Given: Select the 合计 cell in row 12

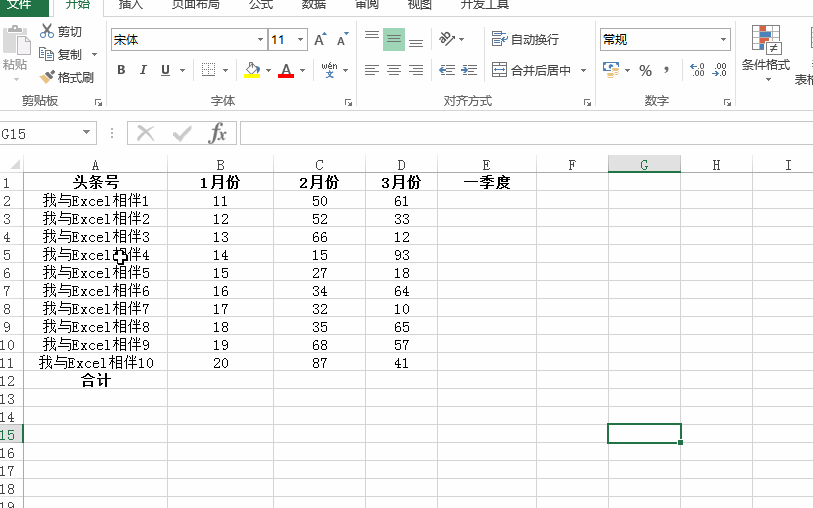Looking at the screenshot, I should tap(95, 380).
